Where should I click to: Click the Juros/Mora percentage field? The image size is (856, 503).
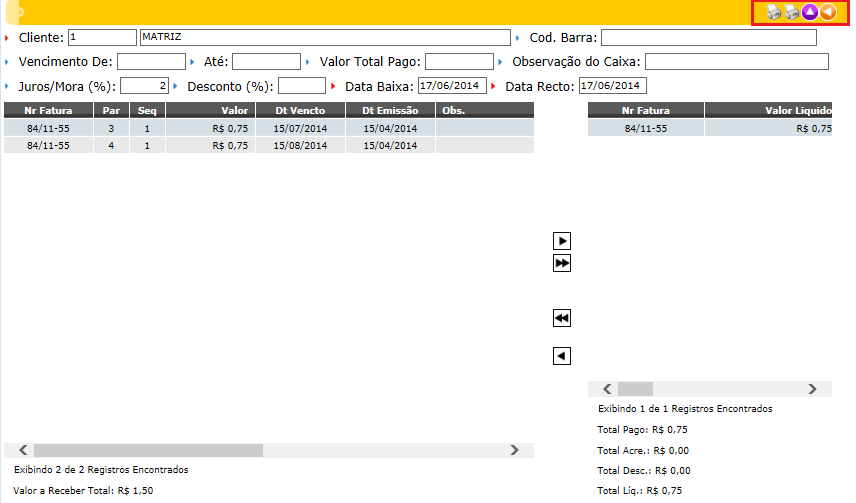point(145,86)
